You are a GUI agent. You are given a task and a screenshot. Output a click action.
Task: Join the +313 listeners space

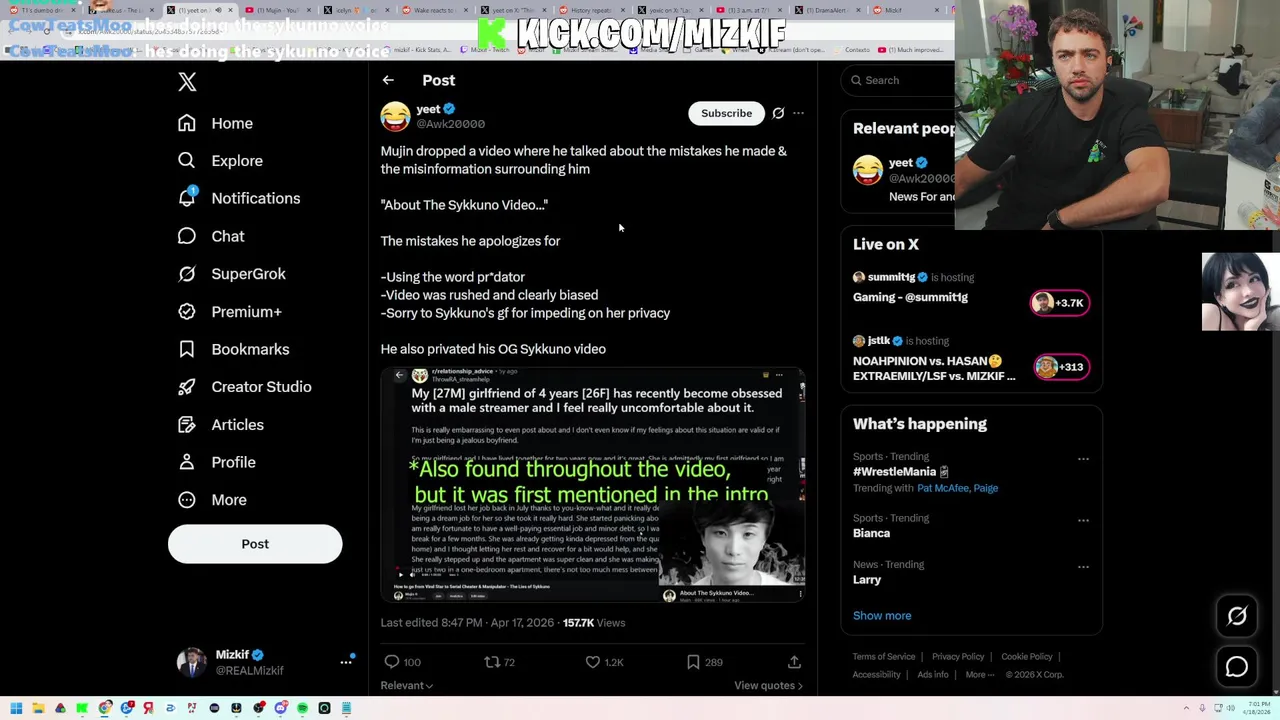click(x=1060, y=367)
